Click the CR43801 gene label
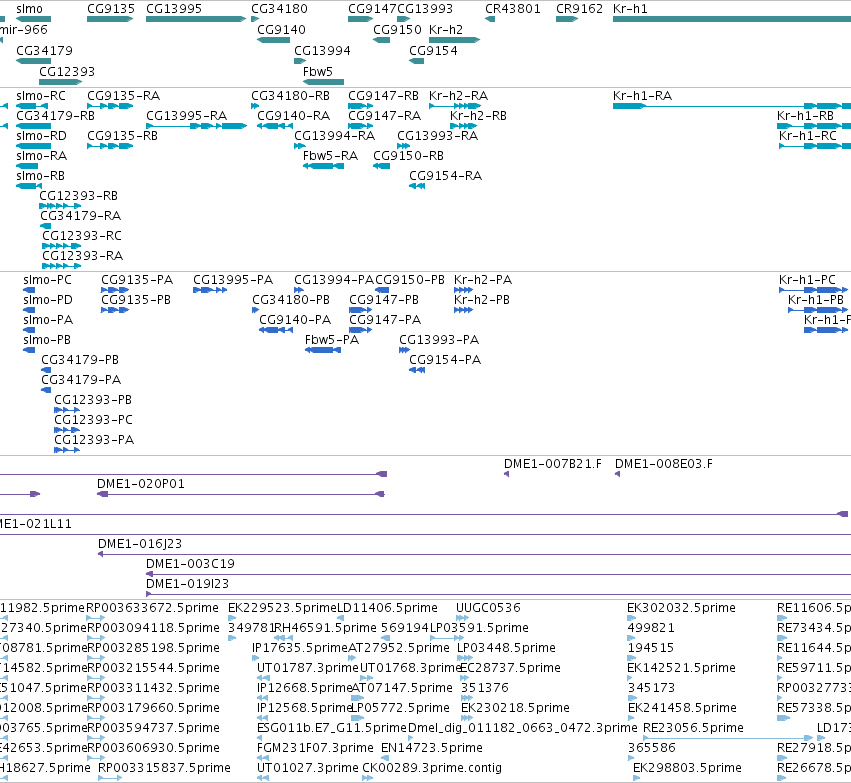This screenshot has width=851, height=783. (512, 9)
